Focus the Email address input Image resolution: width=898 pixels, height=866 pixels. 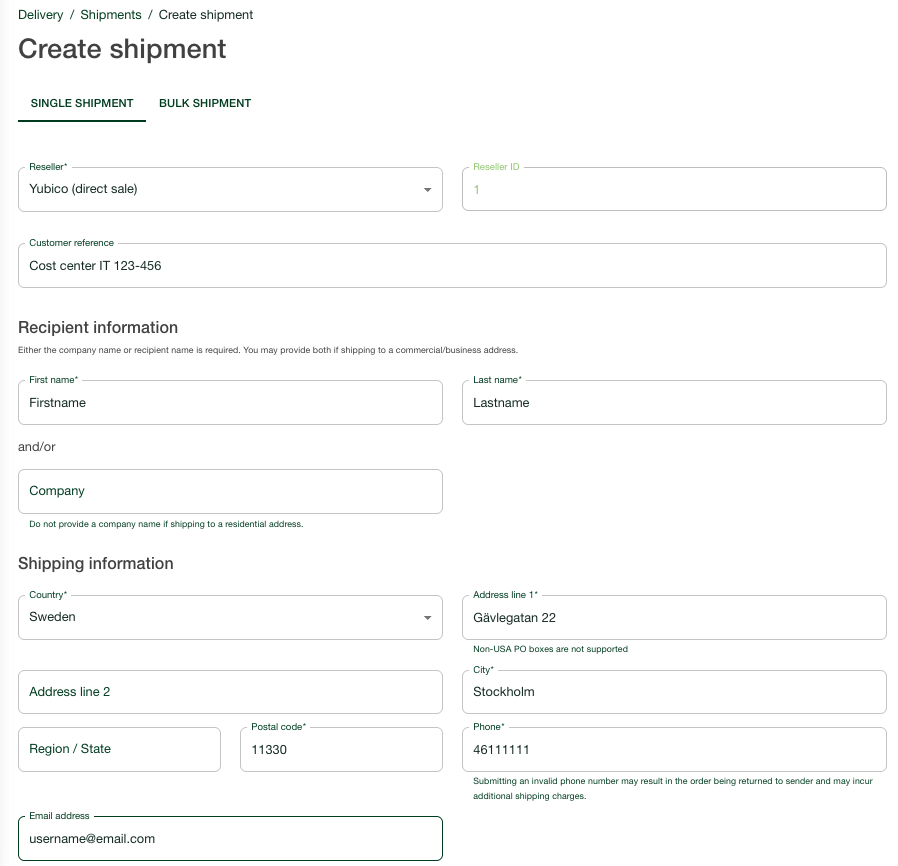point(230,839)
